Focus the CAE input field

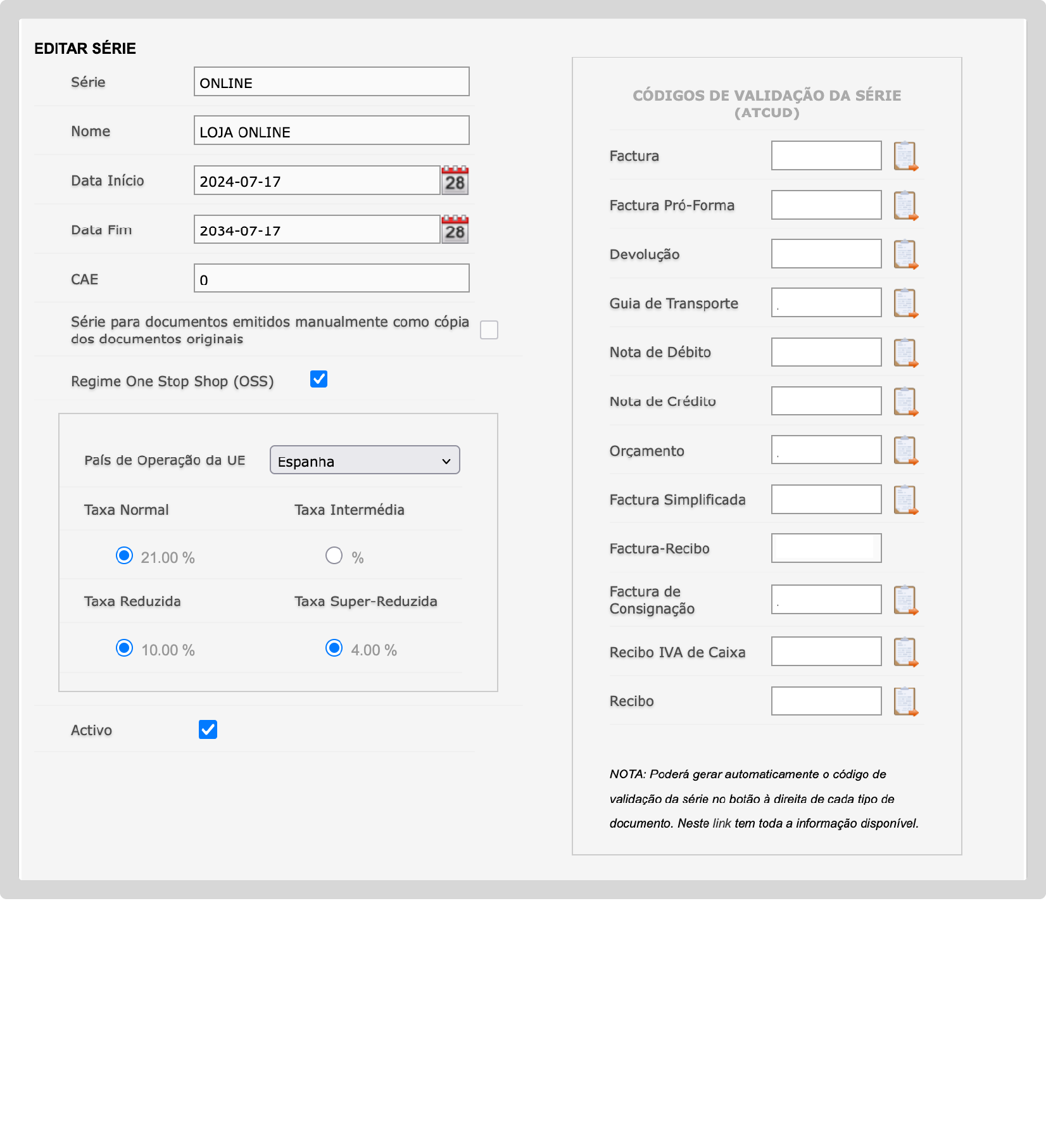click(x=331, y=279)
